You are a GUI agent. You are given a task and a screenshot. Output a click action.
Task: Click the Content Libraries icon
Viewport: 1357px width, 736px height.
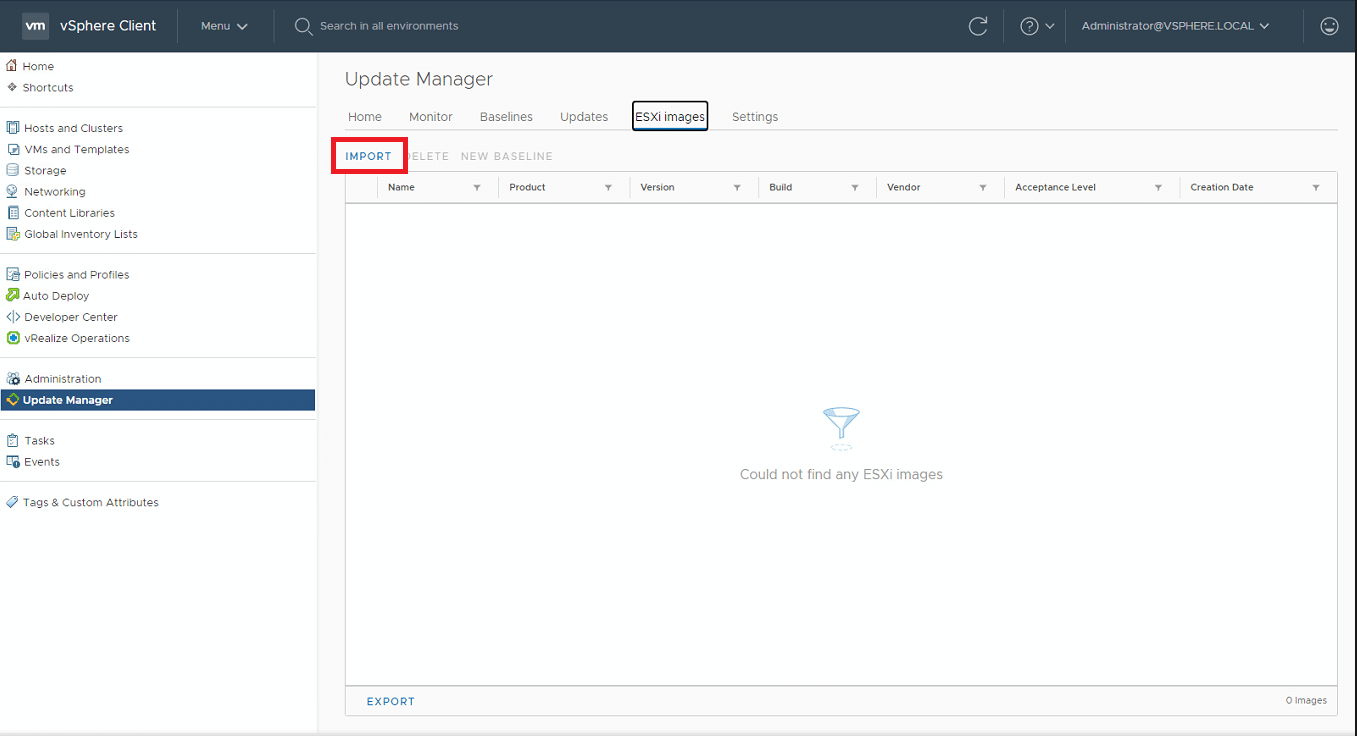point(13,213)
